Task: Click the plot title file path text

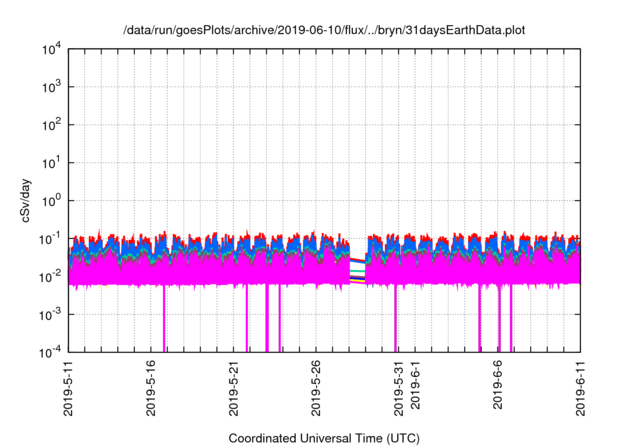Action: [x=324, y=30]
